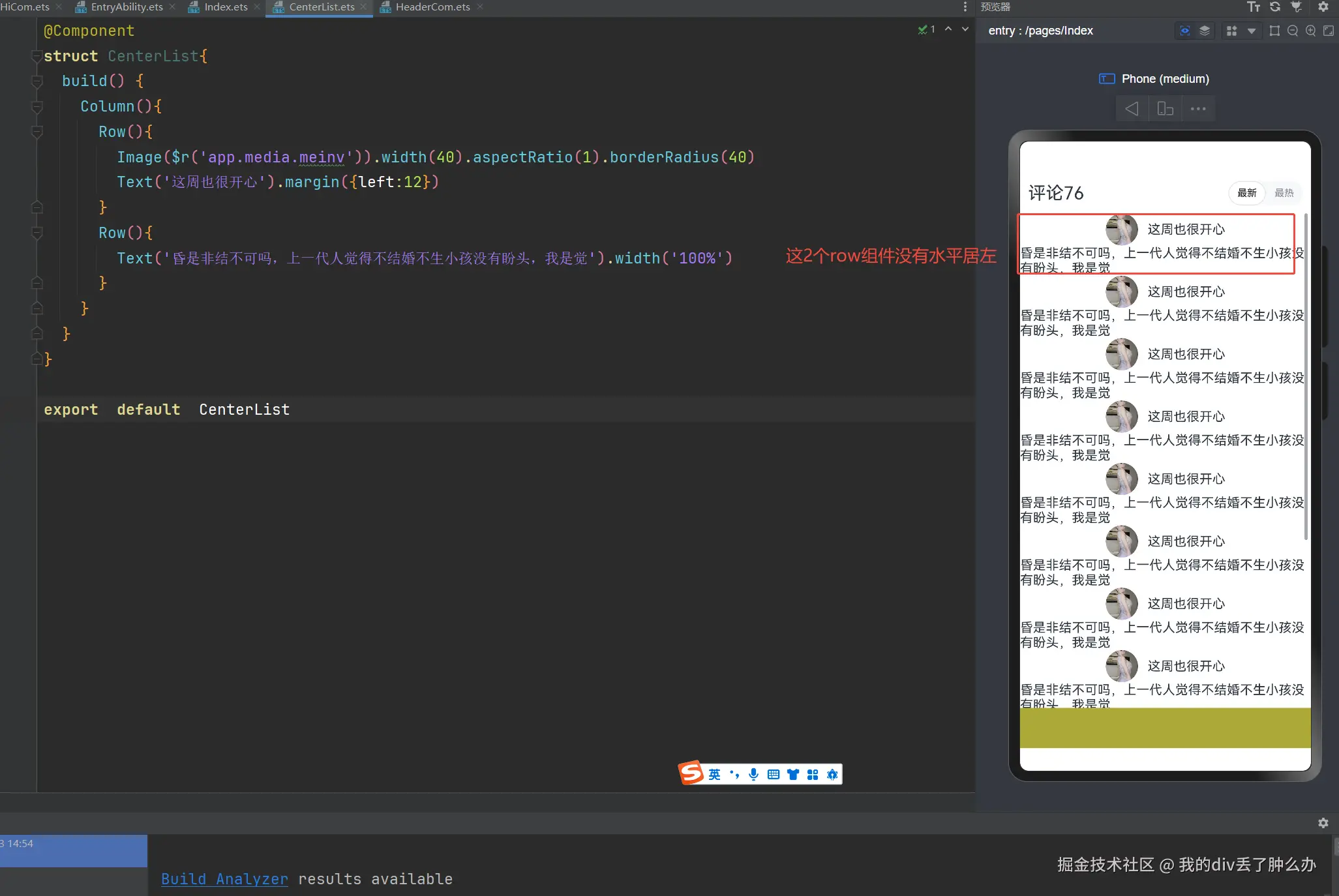
Task: Click the olive yellow footer block
Action: (x=1165, y=727)
